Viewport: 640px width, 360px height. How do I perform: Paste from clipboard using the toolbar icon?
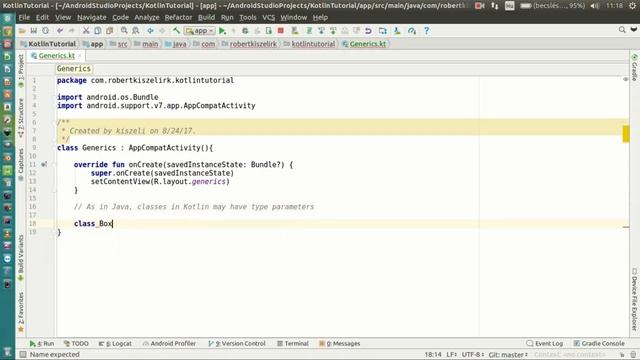109,31
